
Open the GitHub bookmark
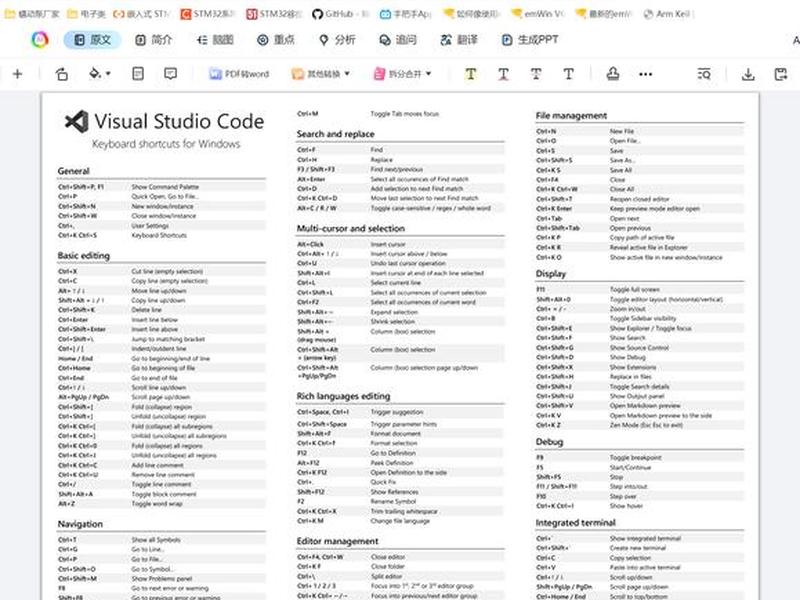tap(341, 14)
